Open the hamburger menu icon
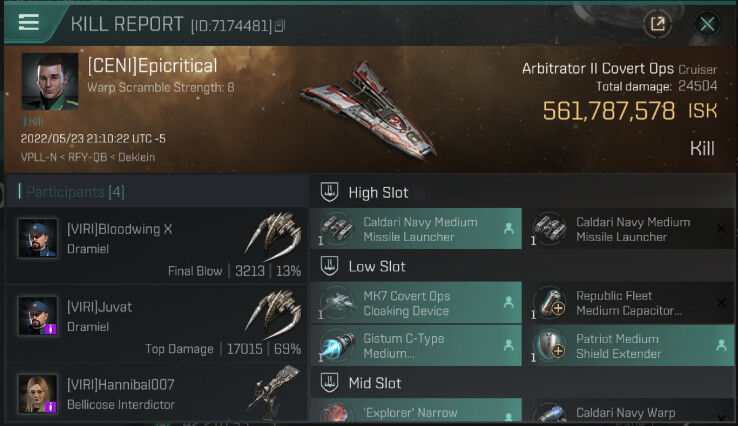738x426 pixels. 28,22
